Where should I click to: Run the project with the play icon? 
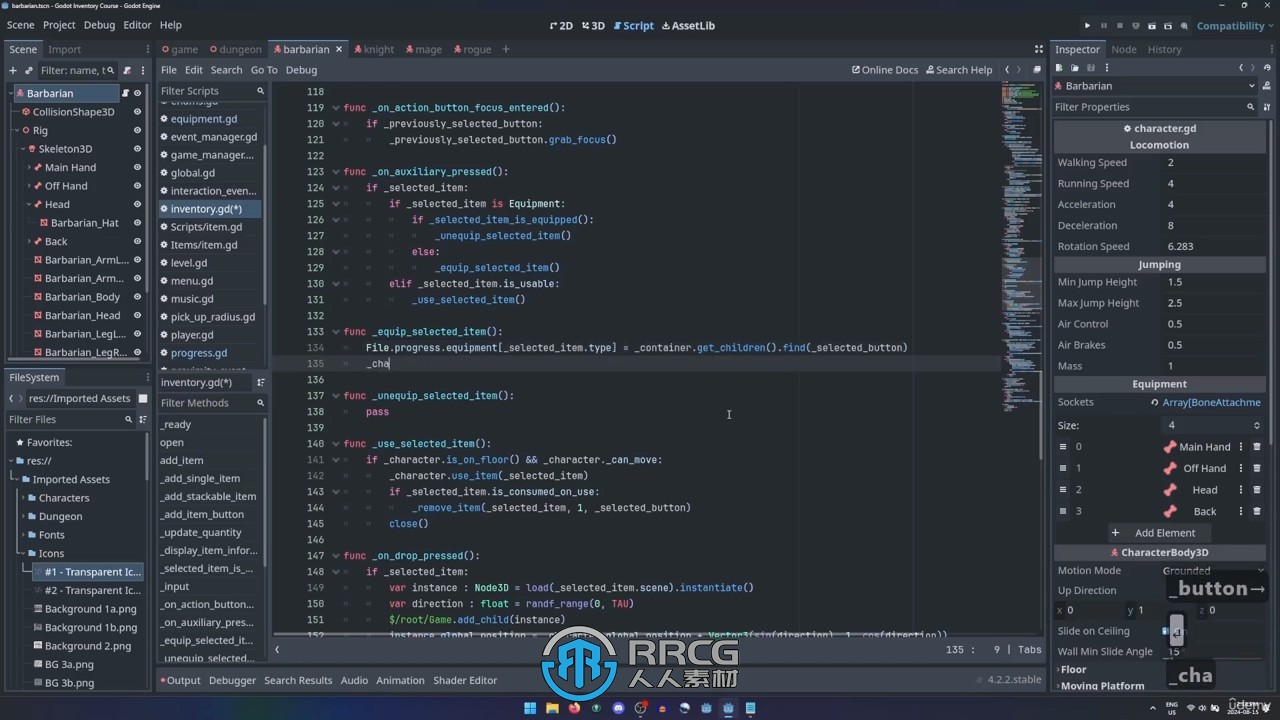[x=1088, y=26]
